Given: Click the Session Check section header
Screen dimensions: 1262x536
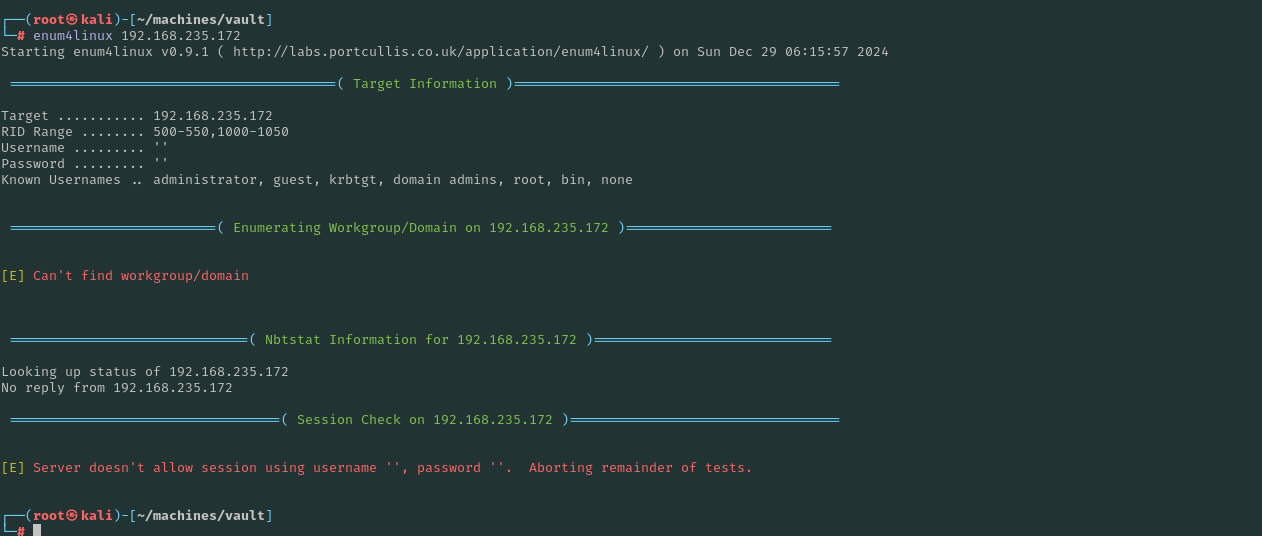Looking at the screenshot, I should coord(425,420).
